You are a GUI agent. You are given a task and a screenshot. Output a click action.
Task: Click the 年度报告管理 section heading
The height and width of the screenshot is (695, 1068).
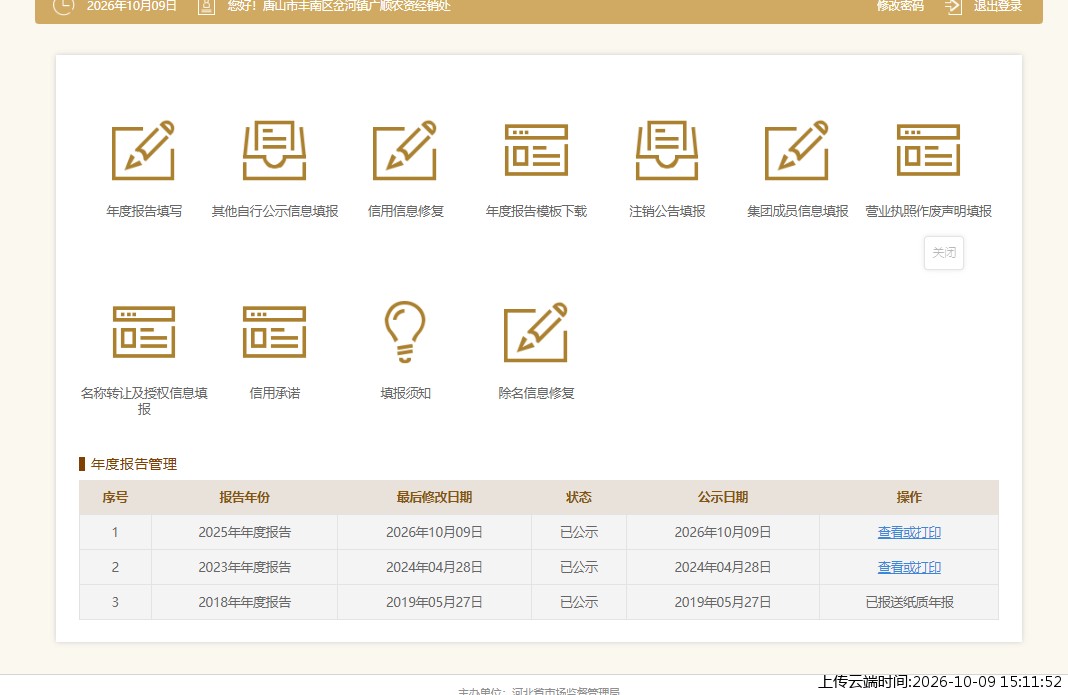(134, 464)
